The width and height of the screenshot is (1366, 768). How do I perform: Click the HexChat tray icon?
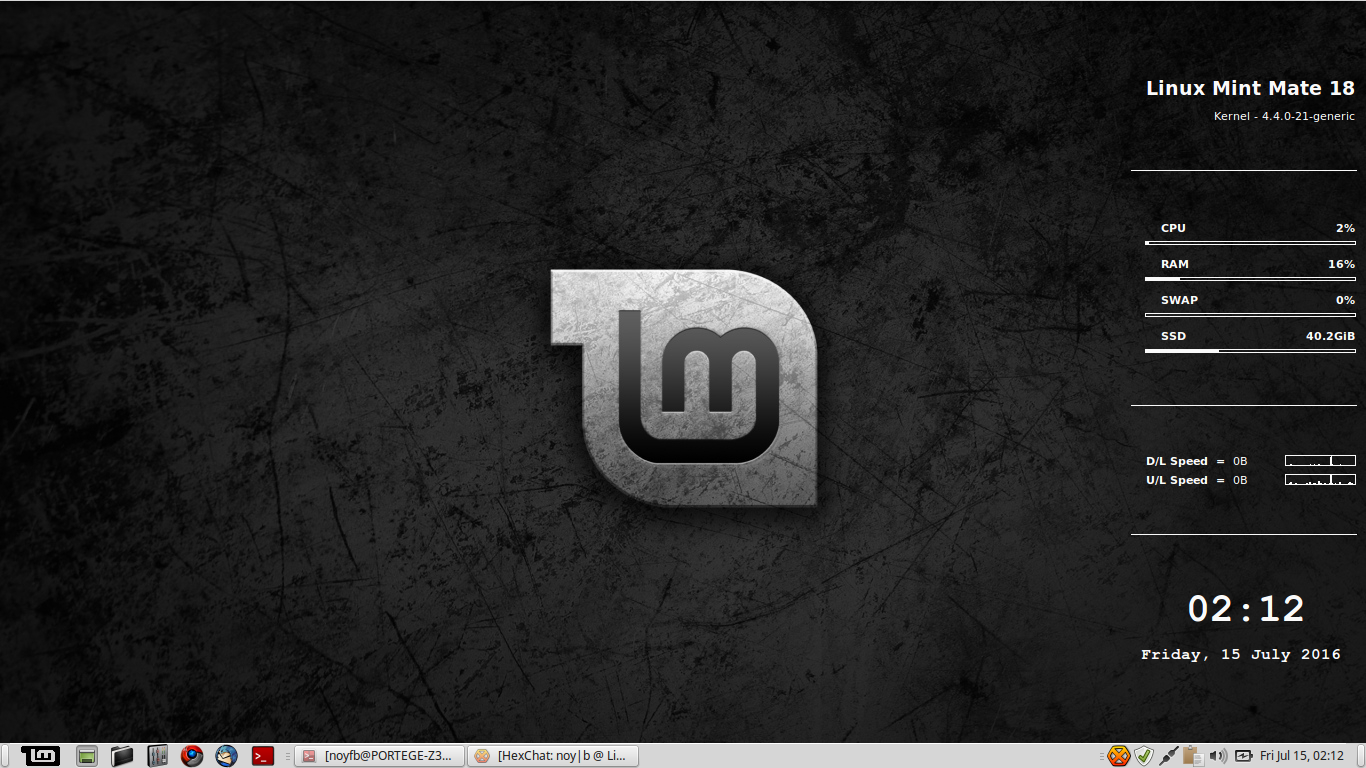coord(1119,756)
